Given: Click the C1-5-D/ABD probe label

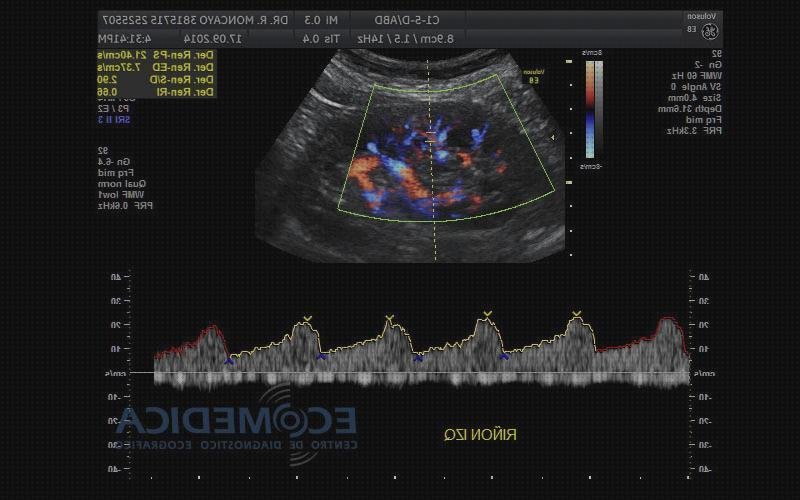Looking at the screenshot, I should click(407, 20).
